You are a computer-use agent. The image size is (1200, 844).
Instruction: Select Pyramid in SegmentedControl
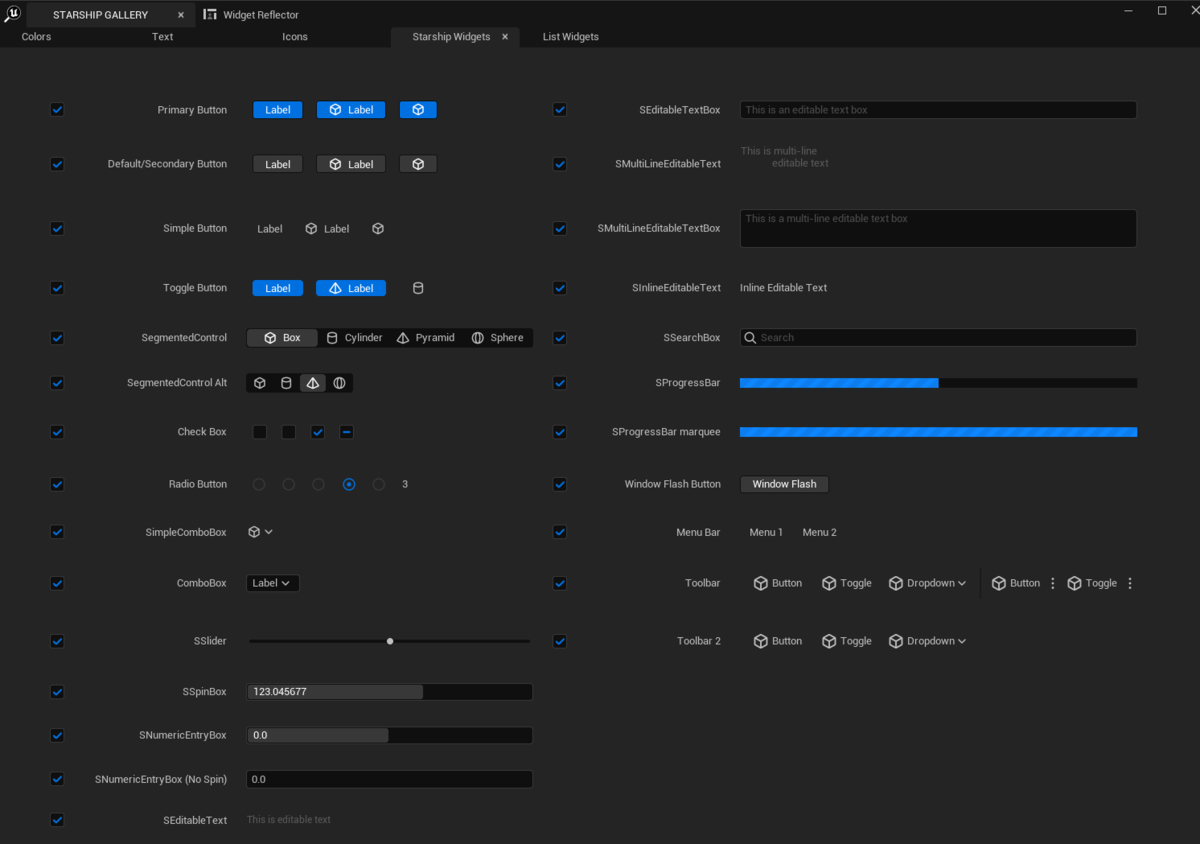coord(425,338)
